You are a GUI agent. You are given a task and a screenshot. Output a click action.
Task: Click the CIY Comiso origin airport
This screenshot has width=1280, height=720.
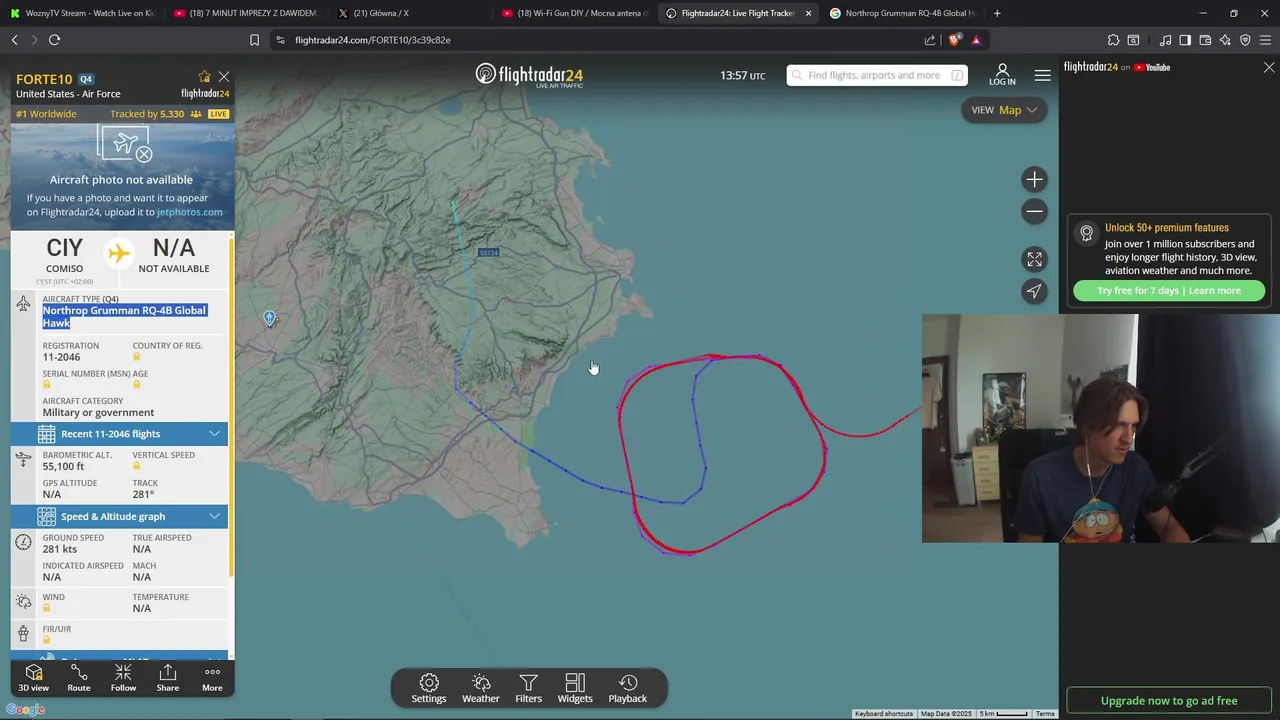click(64, 255)
